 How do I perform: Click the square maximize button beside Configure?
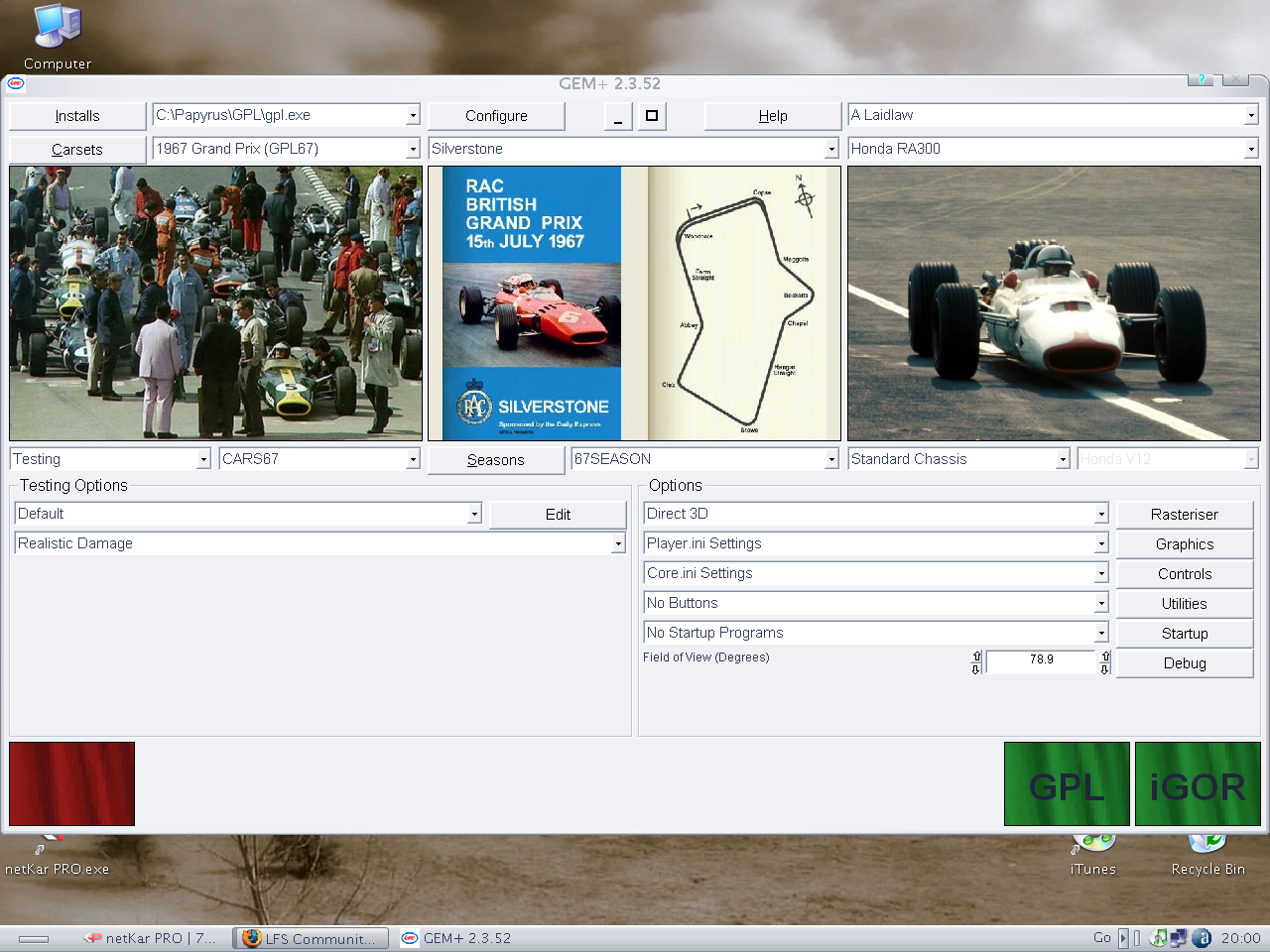click(652, 116)
